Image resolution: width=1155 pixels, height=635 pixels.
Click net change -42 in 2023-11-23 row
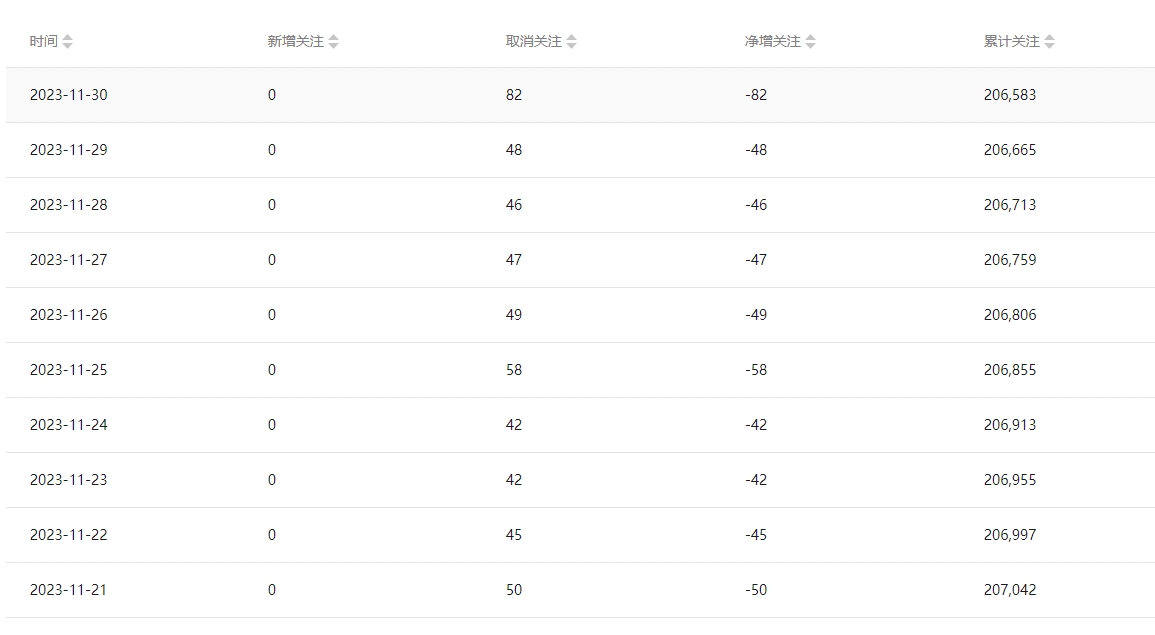coord(756,480)
